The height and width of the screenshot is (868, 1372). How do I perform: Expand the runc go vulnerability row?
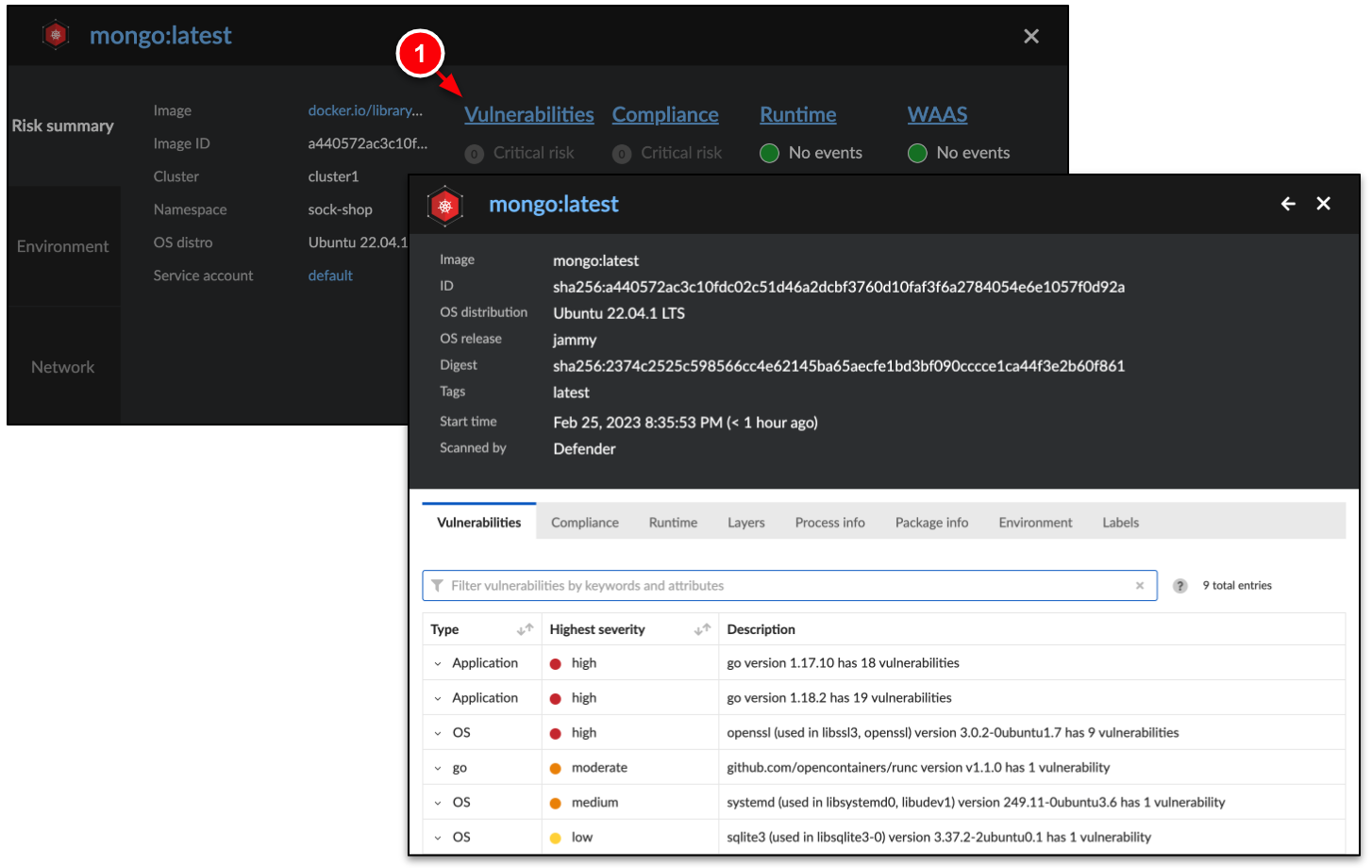pos(438,769)
